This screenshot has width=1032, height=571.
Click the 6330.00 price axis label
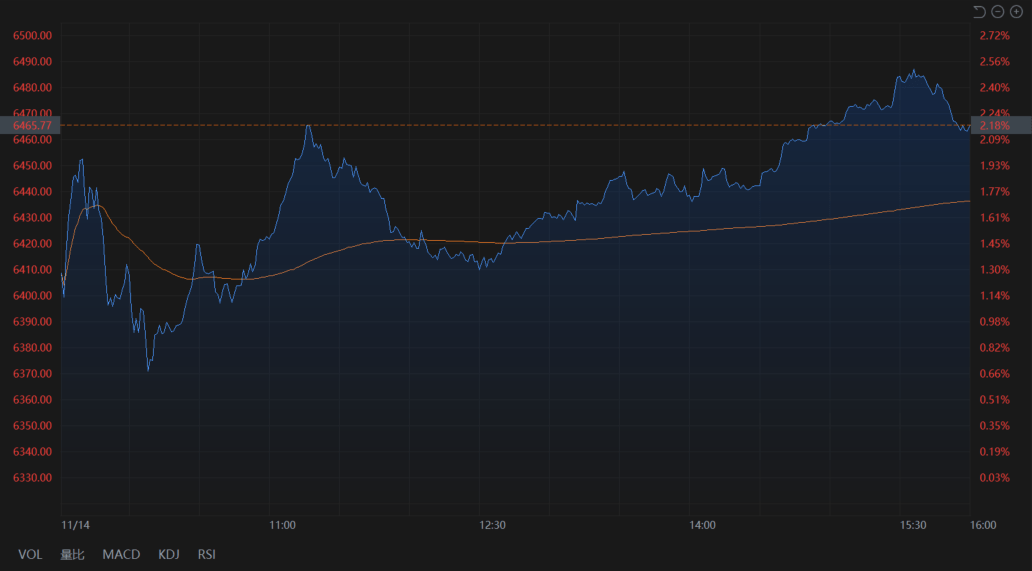pos(32,478)
